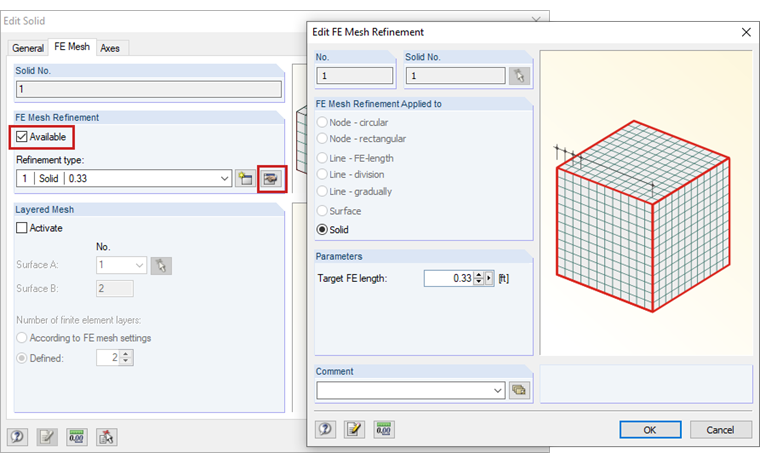Toggle the Available checkbox
This screenshot has width=760, height=463.
click(22, 137)
